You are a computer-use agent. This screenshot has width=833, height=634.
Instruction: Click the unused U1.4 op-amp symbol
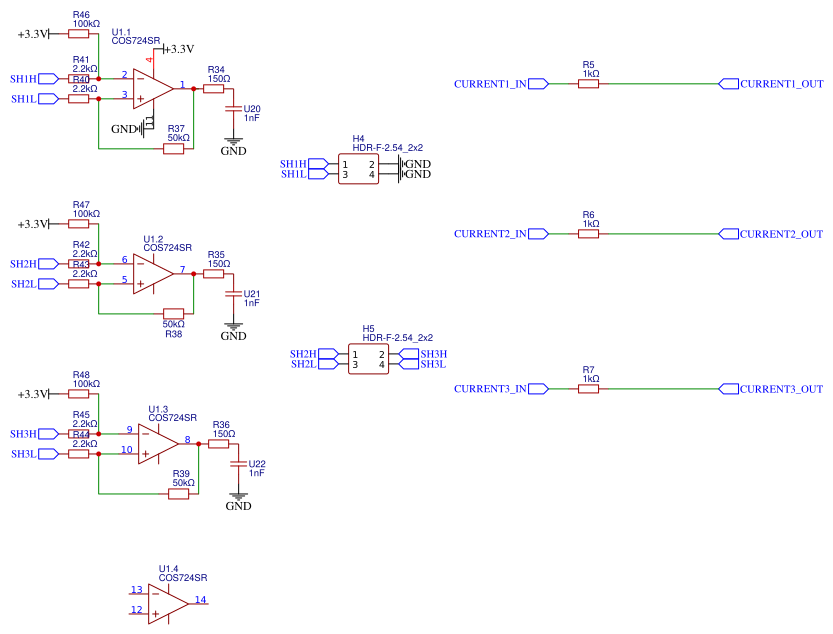[168, 604]
